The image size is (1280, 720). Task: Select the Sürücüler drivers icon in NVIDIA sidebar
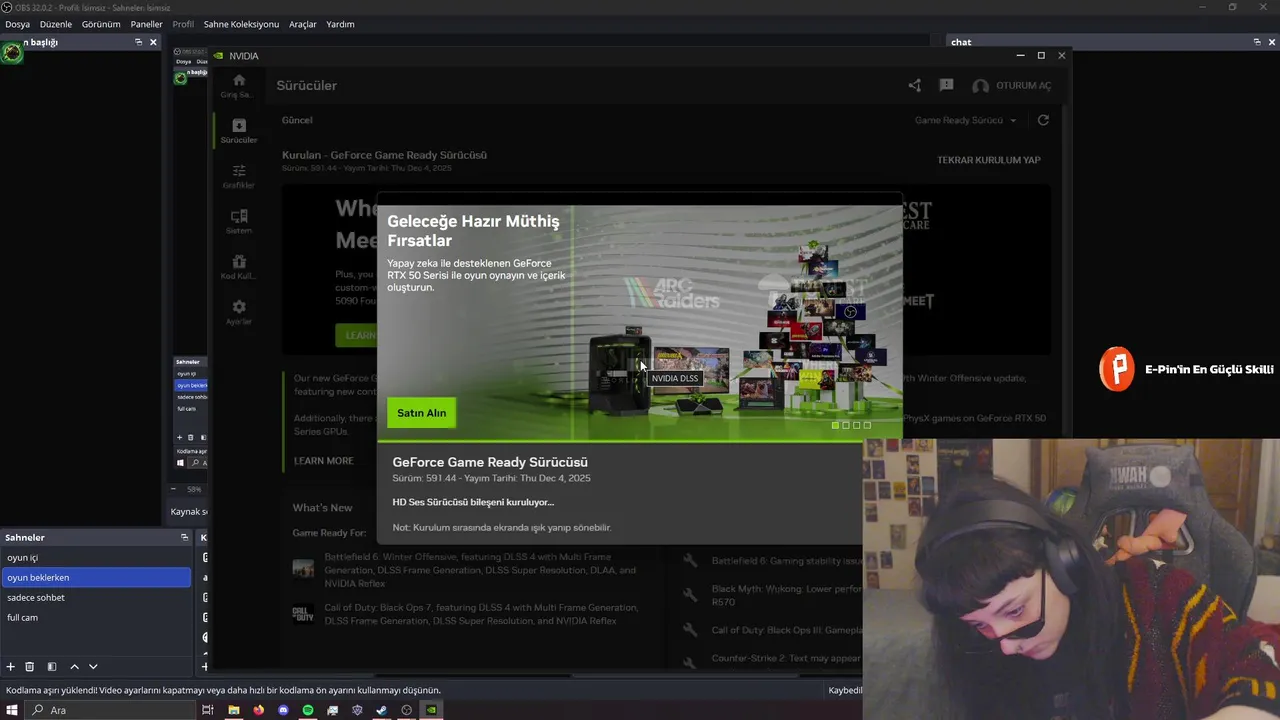click(x=239, y=125)
